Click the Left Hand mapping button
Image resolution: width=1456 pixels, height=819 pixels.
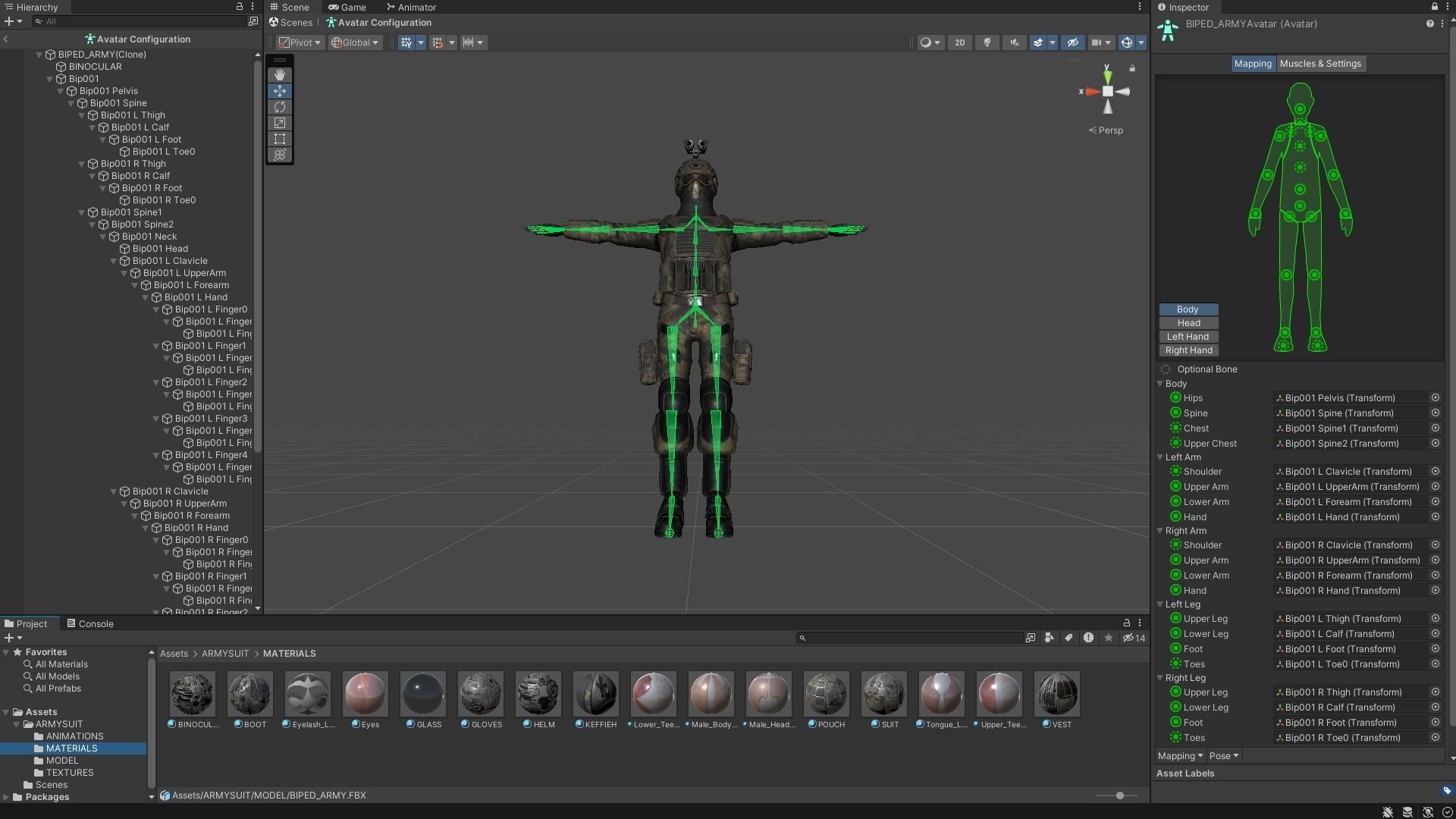1188,337
